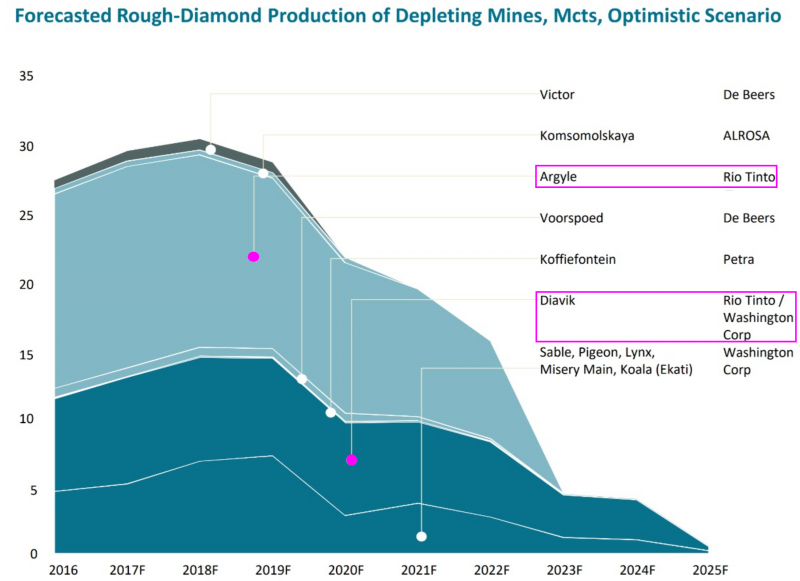Select the Argyle mine label
The width and height of the screenshot is (800, 581).
558,177
